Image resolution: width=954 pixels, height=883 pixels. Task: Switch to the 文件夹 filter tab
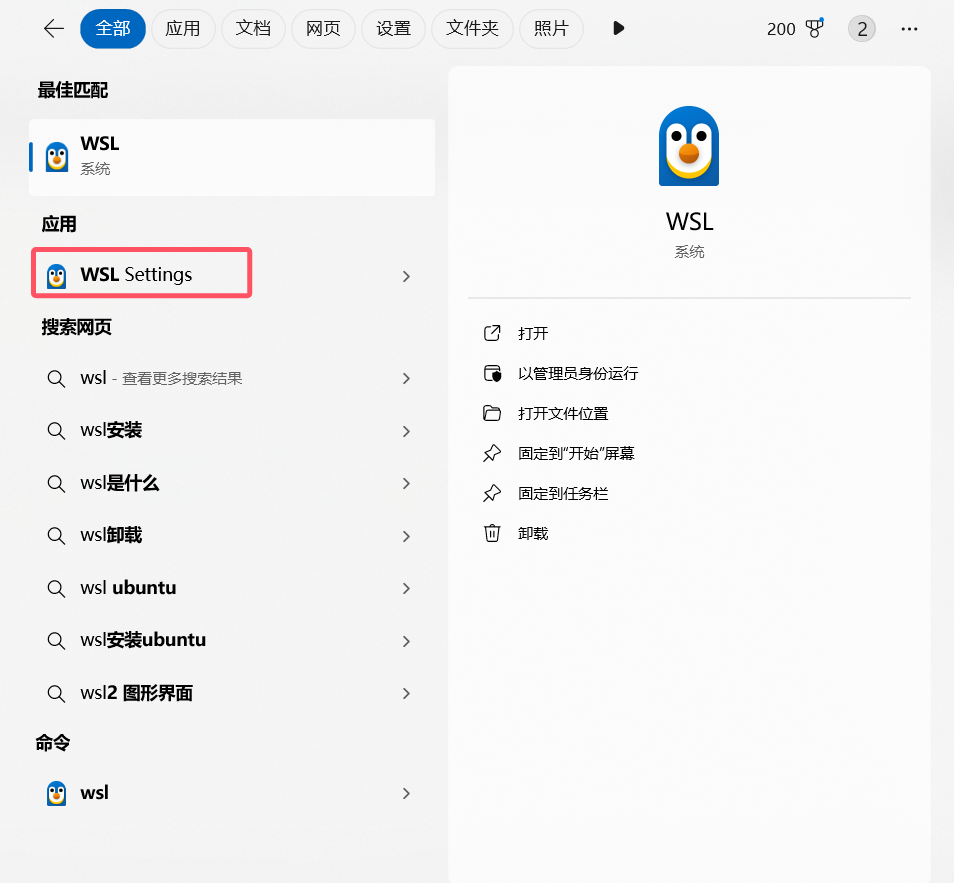472,29
